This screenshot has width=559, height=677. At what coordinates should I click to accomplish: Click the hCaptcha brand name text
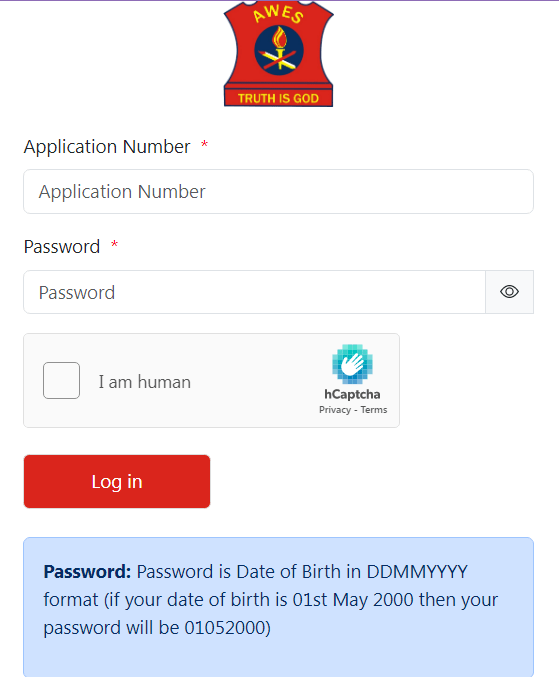click(352, 394)
